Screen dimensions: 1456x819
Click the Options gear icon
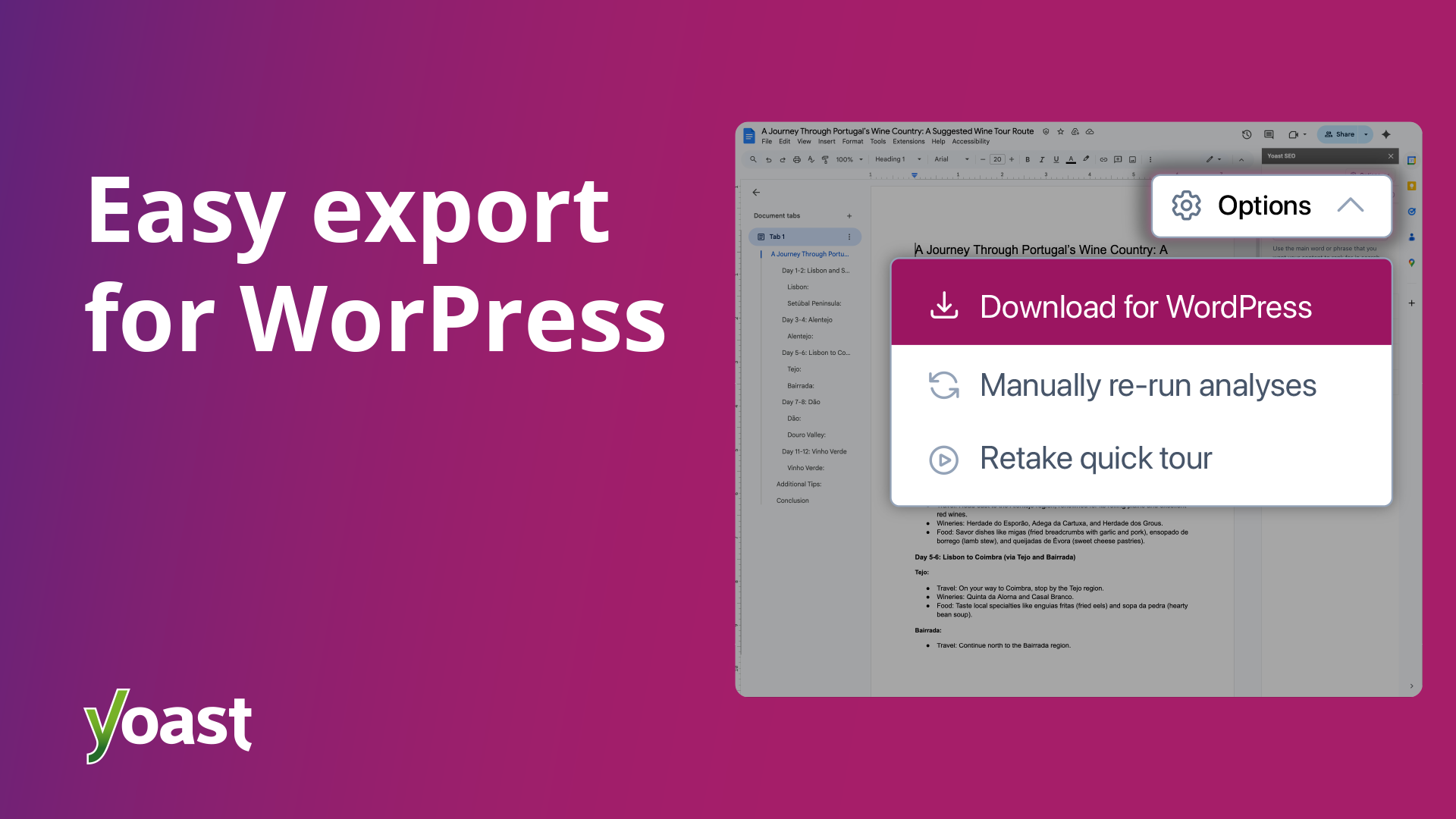coord(1186,206)
